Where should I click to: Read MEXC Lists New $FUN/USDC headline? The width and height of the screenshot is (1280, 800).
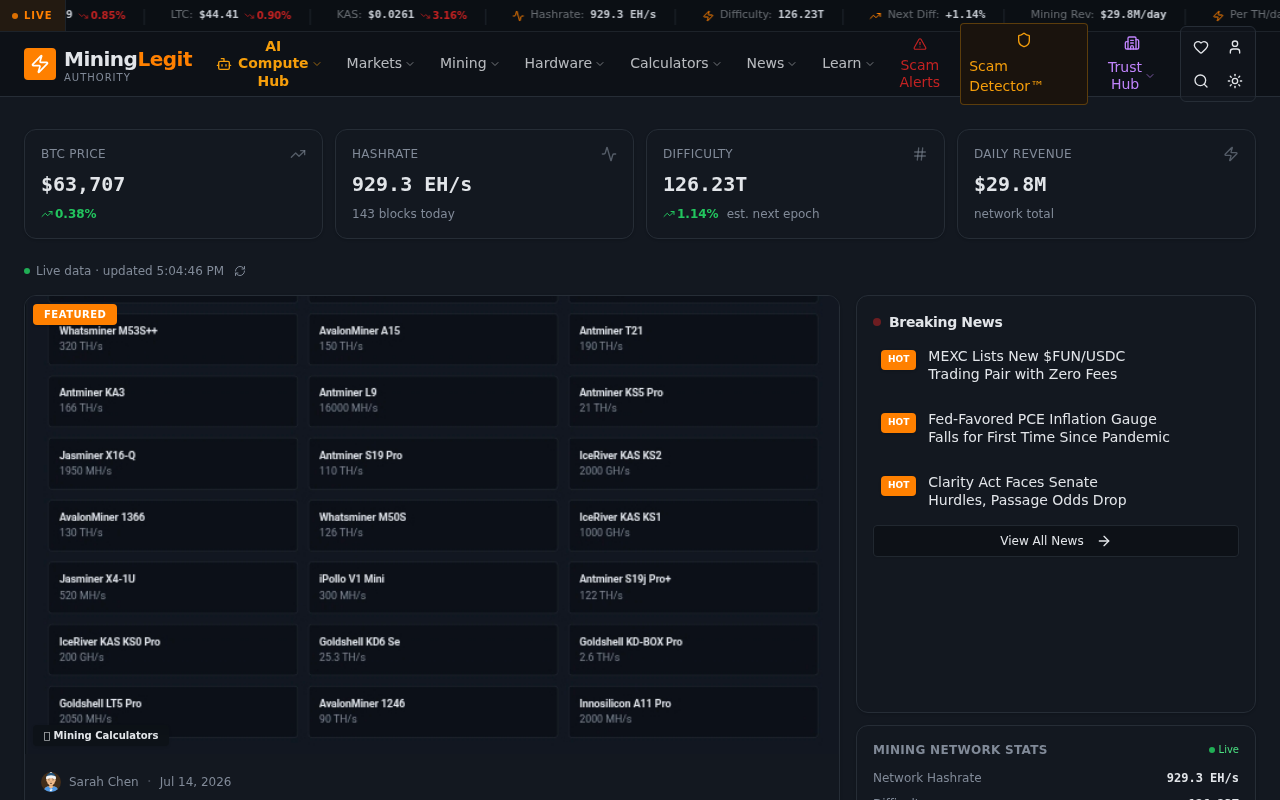(1026, 365)
